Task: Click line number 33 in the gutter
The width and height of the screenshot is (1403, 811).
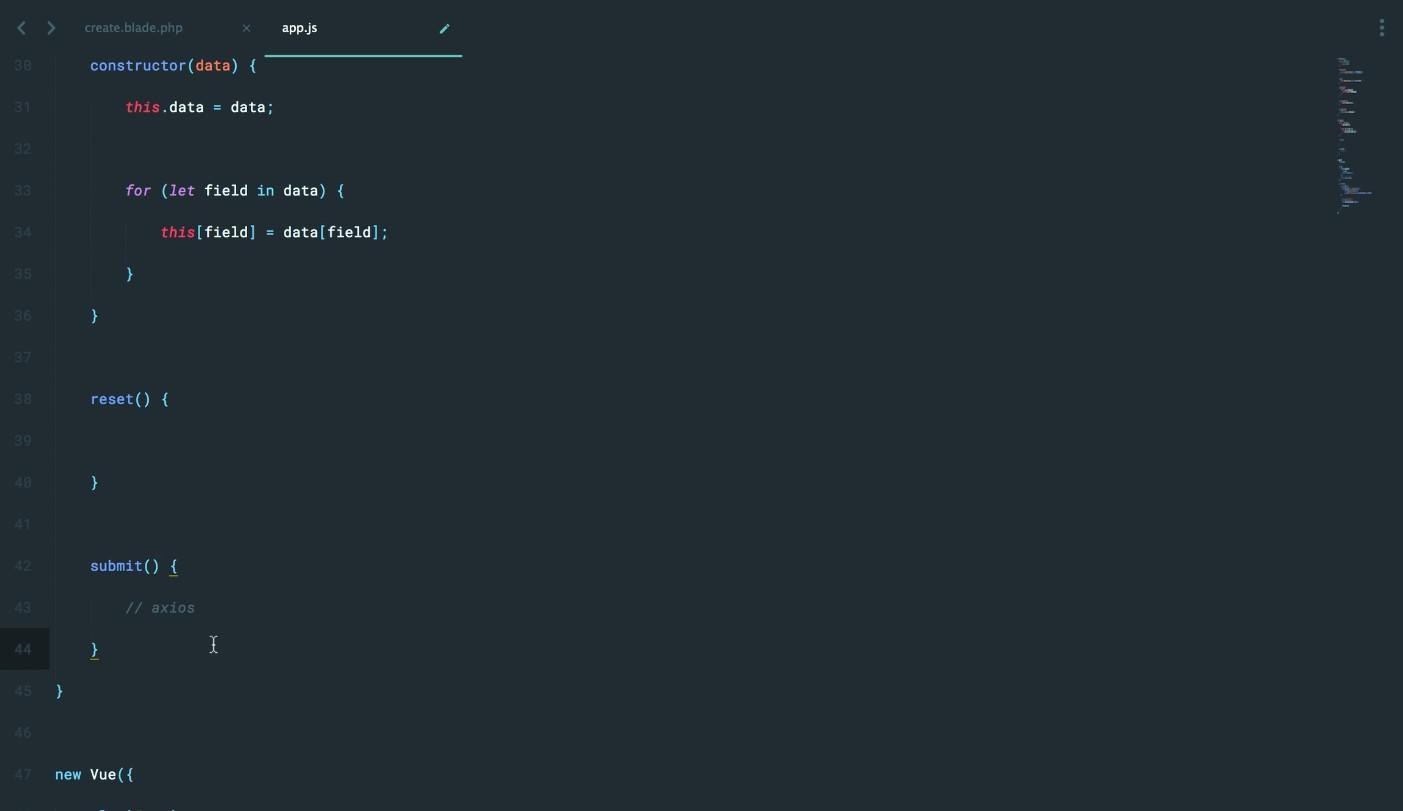Action: [23, 190]
